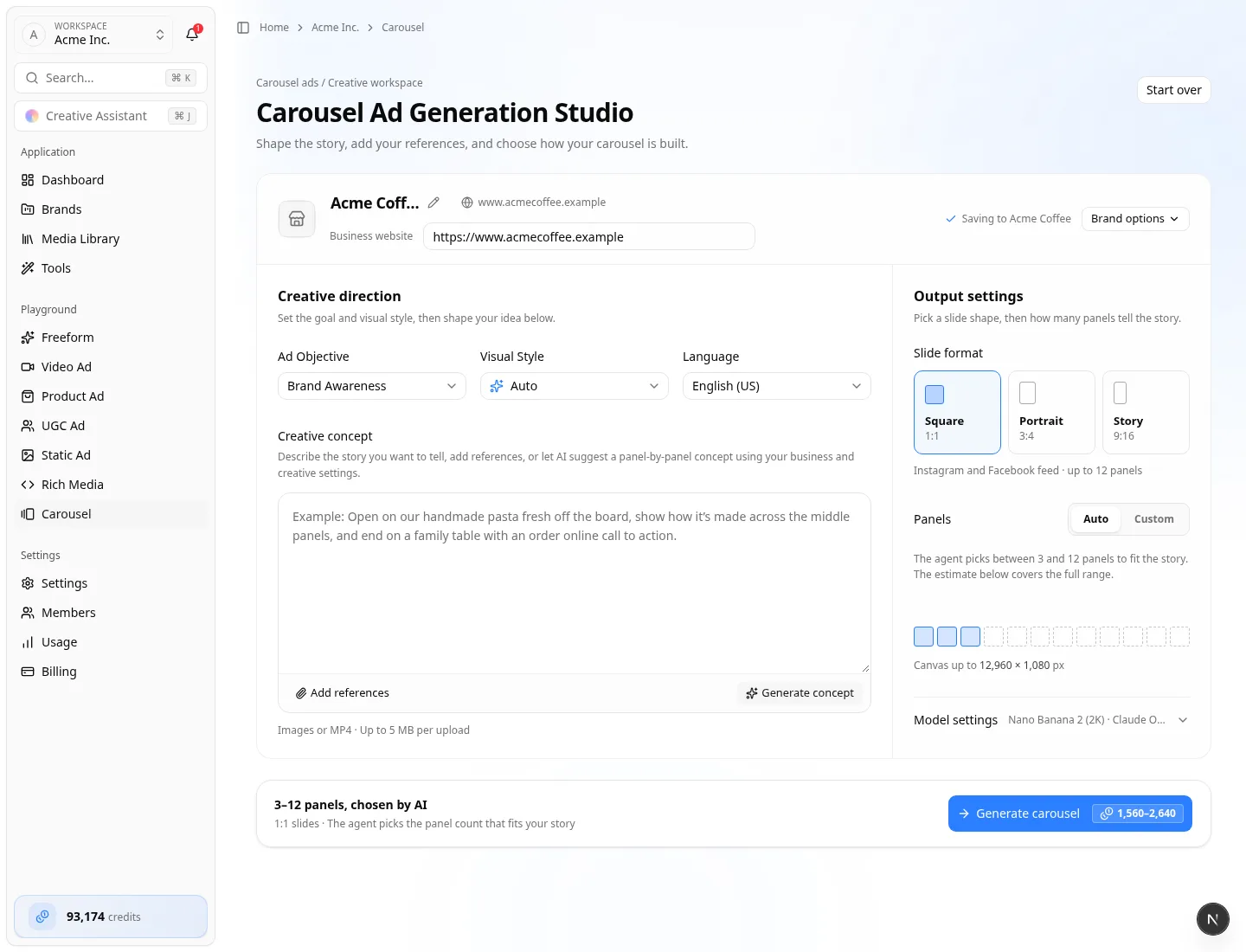Click the first filled panel indicator box

923,637
